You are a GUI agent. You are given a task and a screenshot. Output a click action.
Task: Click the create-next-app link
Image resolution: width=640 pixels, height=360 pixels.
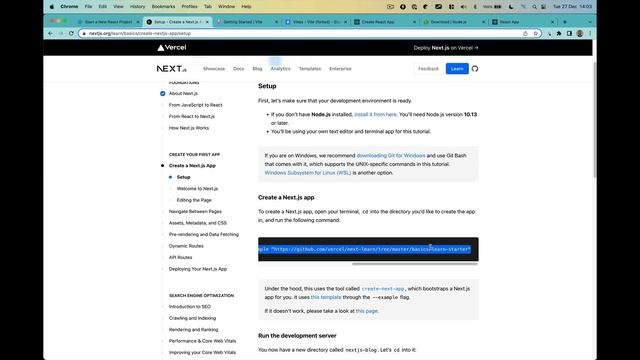(x=382, y=289)
